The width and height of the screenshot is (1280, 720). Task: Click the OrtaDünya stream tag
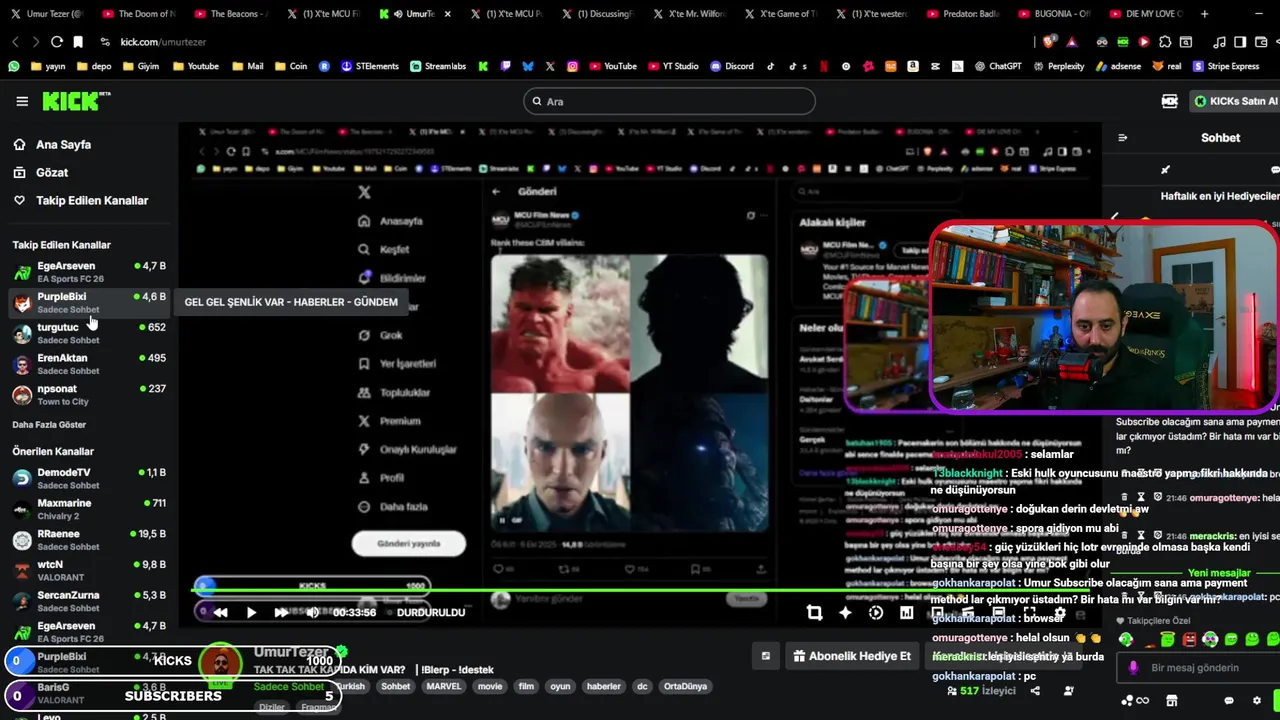[x=686, y=687]
